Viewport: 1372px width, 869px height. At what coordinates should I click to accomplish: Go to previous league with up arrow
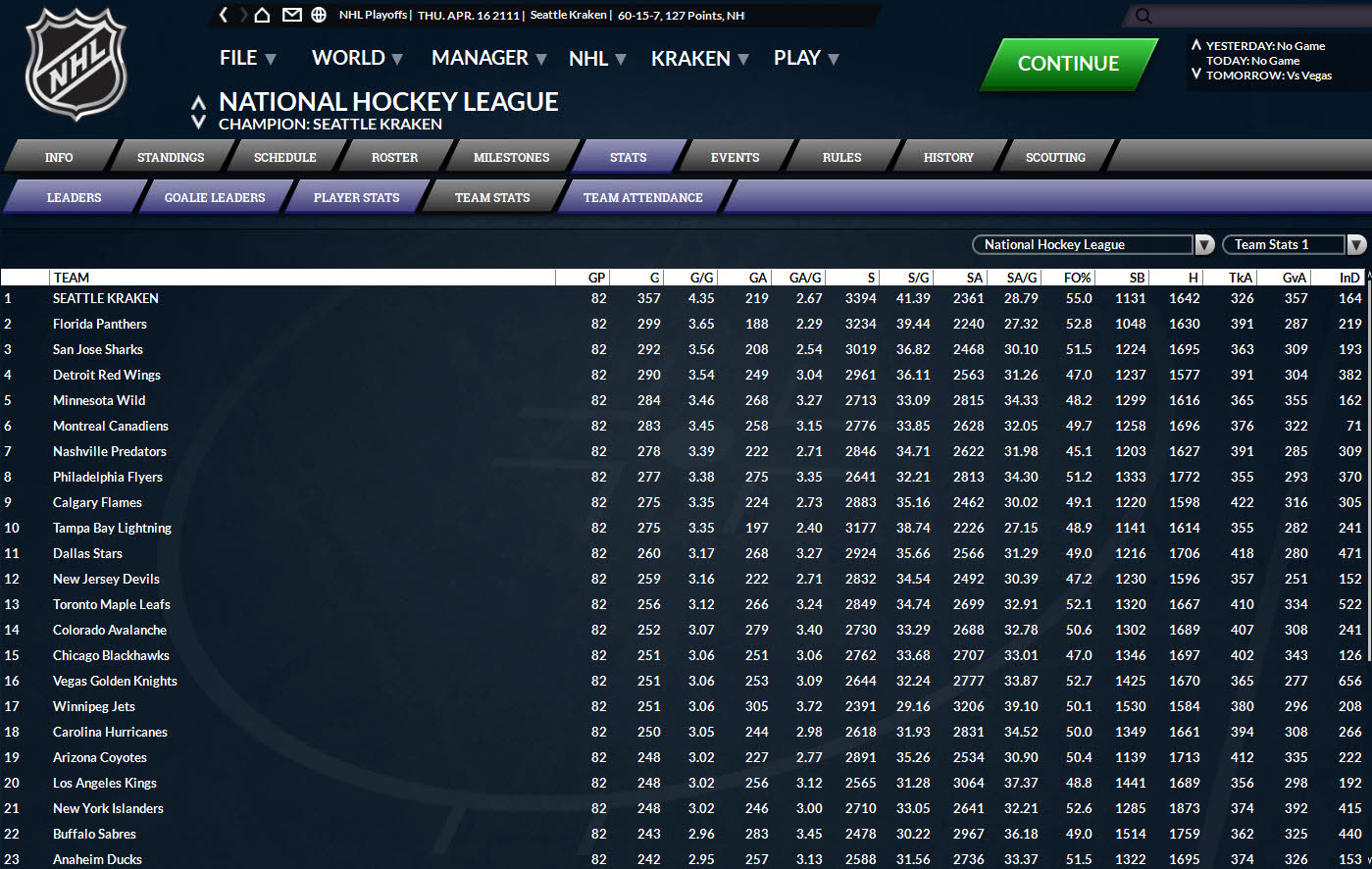pyautogui.click(x=198, y=102)
